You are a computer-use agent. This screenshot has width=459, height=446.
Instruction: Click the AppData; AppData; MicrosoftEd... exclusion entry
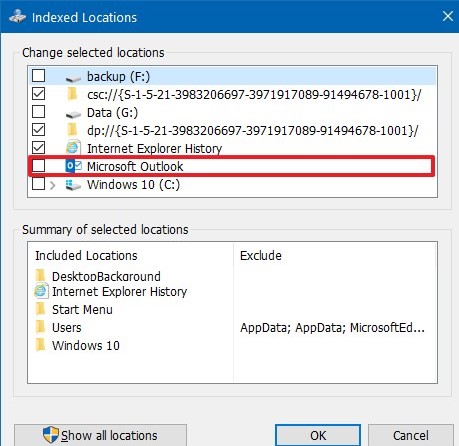pyautogui.click(x=332, y=328)
